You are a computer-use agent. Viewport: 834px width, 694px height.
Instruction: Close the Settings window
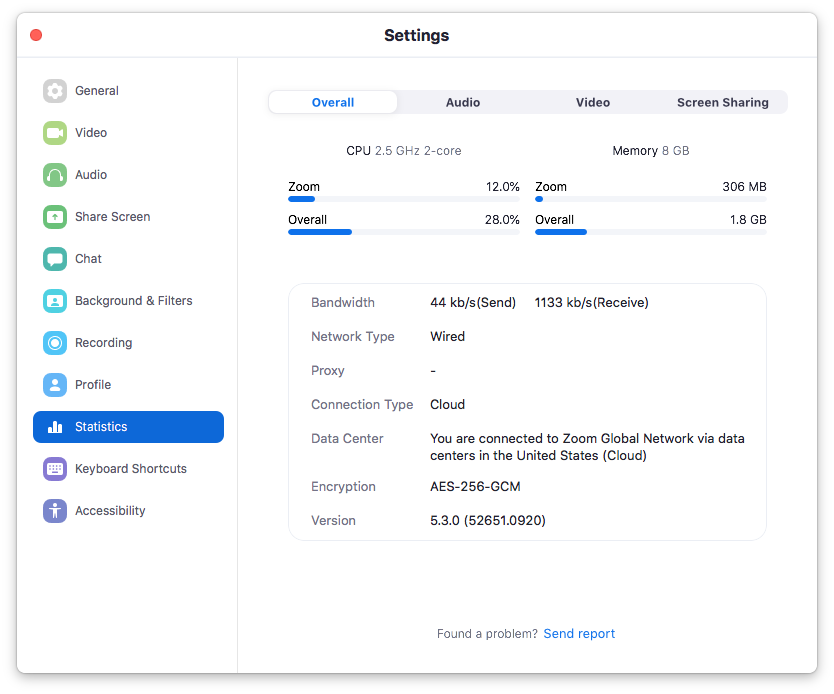(36, 35)
